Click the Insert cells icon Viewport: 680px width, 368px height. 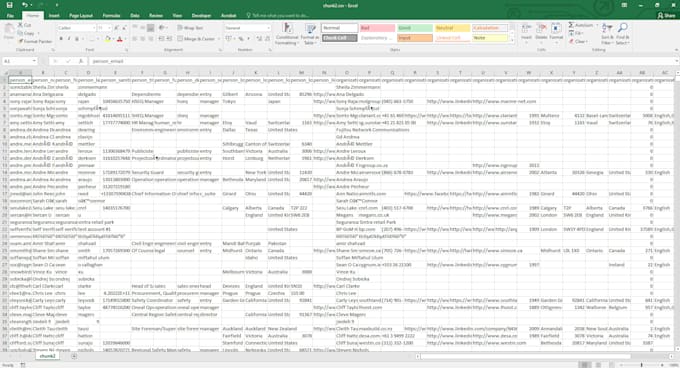(x=526, y=29)
